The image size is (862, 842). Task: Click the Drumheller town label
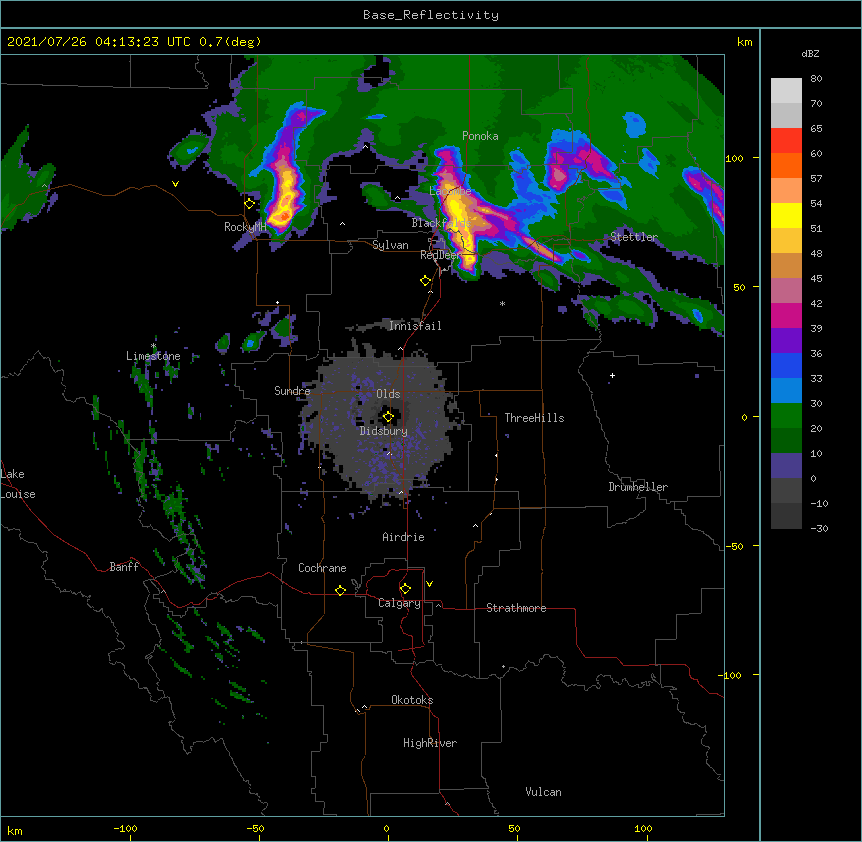[x=638, y=487]
